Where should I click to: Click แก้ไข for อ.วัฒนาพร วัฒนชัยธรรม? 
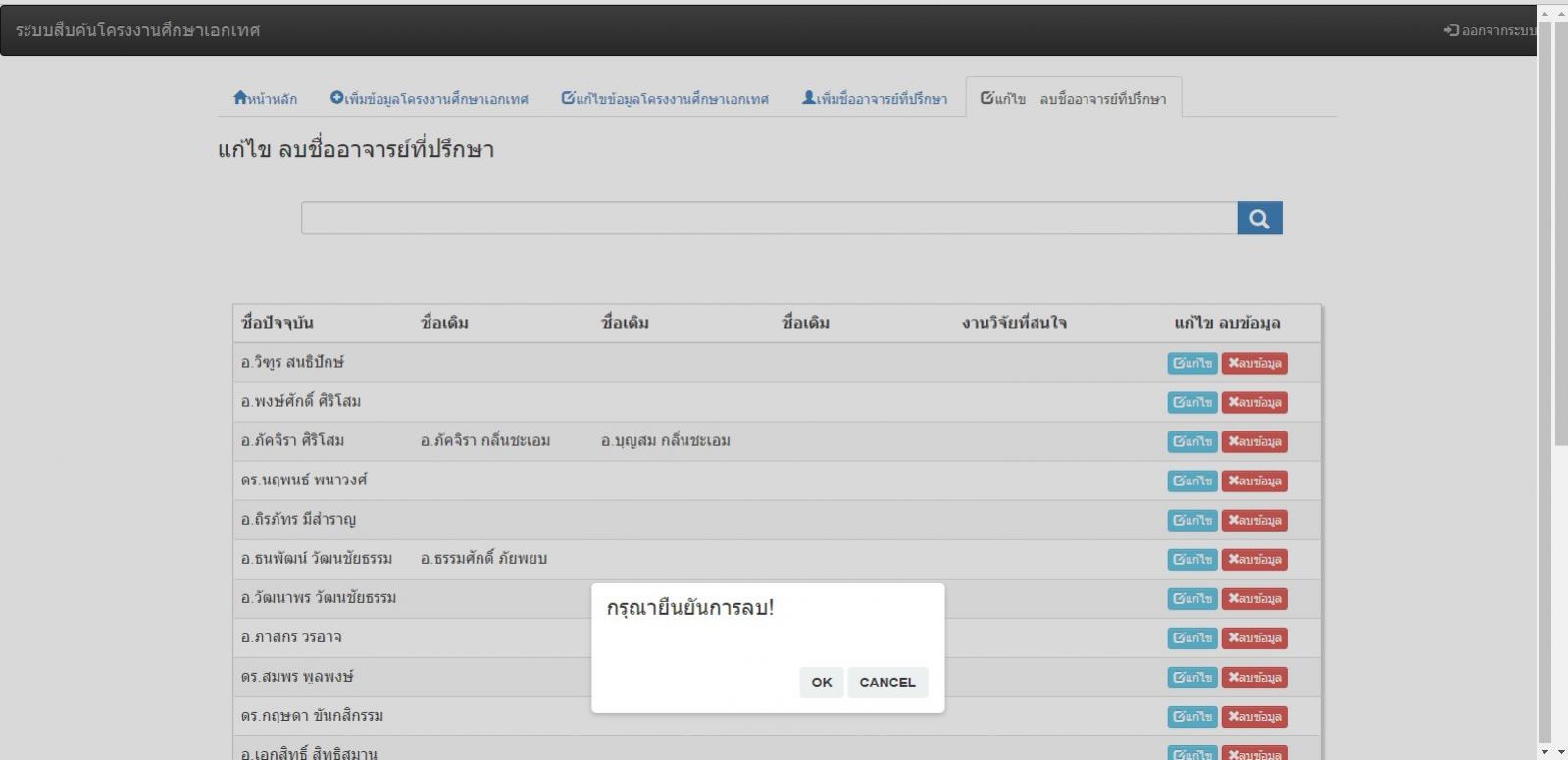[x=1192, y=598]
